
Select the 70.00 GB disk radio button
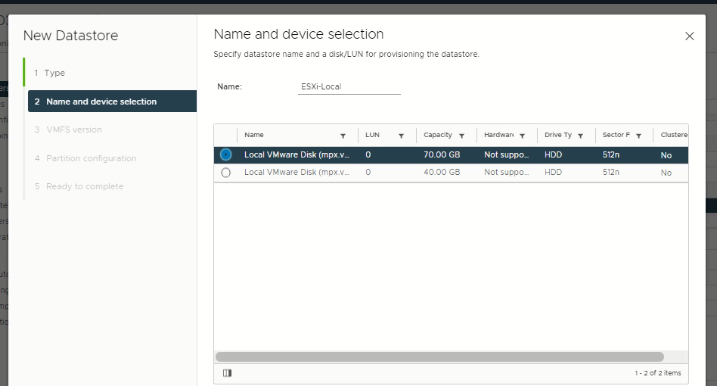[x=226, y=155]
